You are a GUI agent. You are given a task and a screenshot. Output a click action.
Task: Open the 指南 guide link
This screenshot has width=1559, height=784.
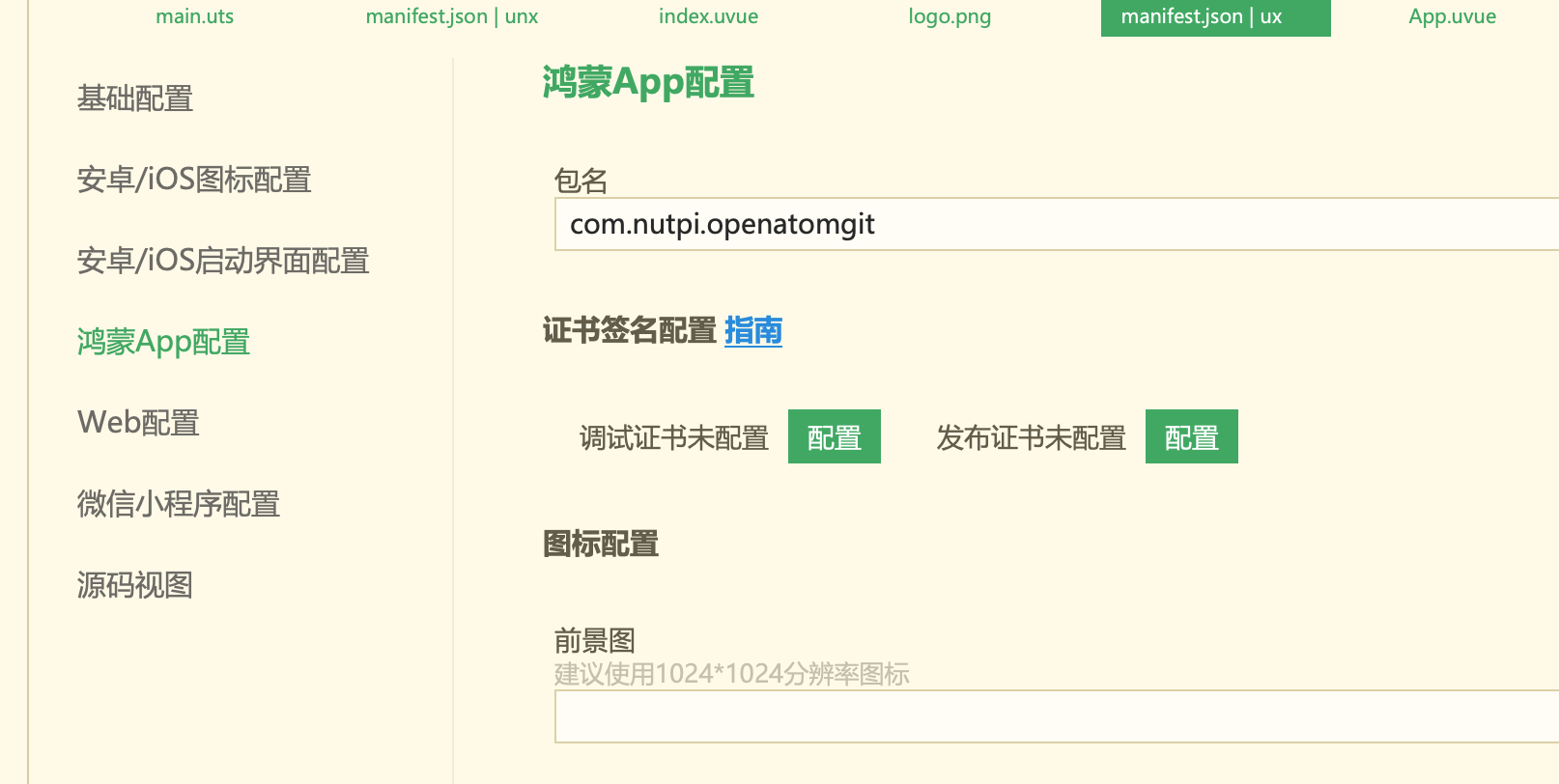pyautogui.click(x=752, y=331)
